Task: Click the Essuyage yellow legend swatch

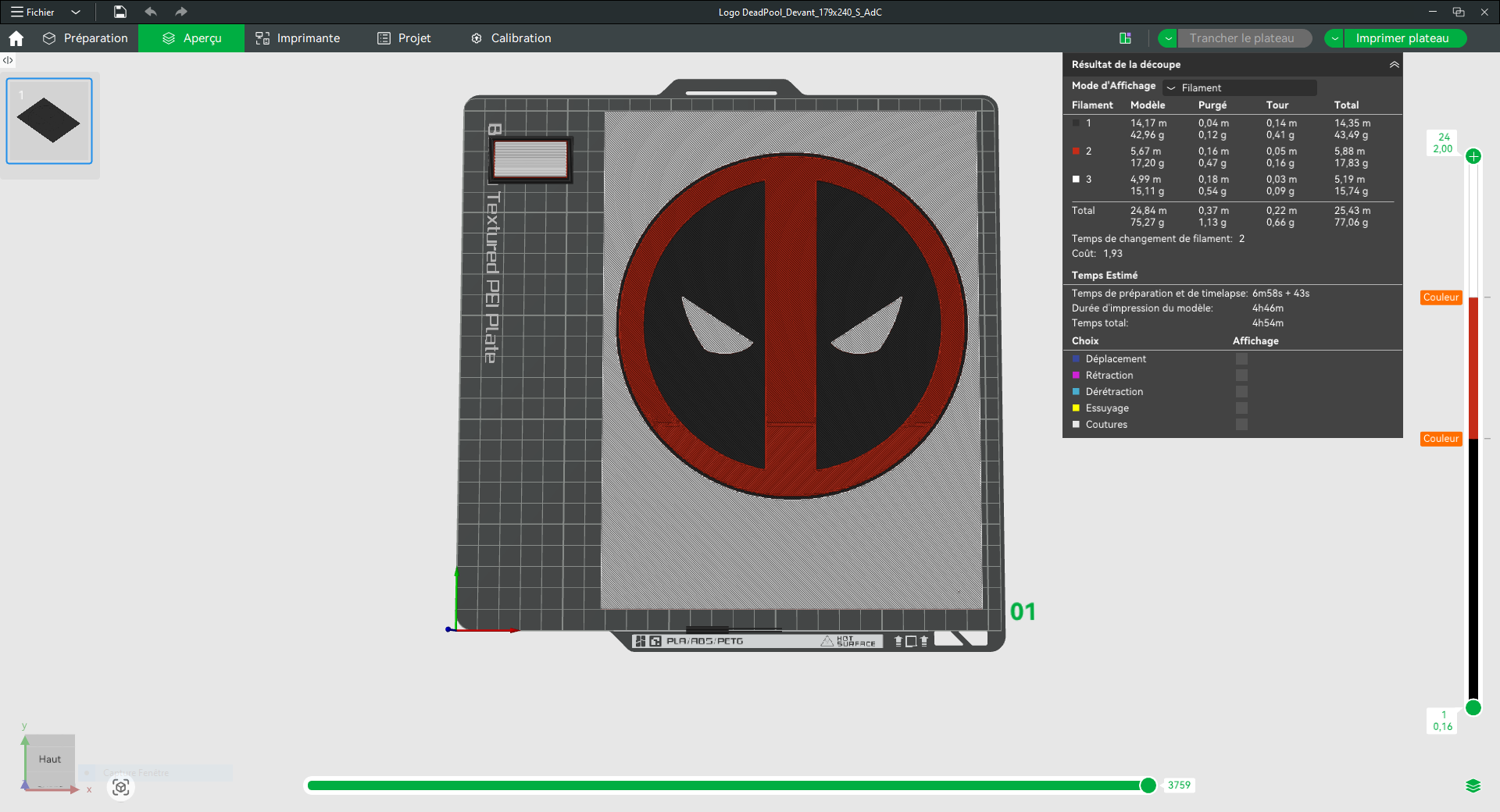Action: tap(1076, 408)
